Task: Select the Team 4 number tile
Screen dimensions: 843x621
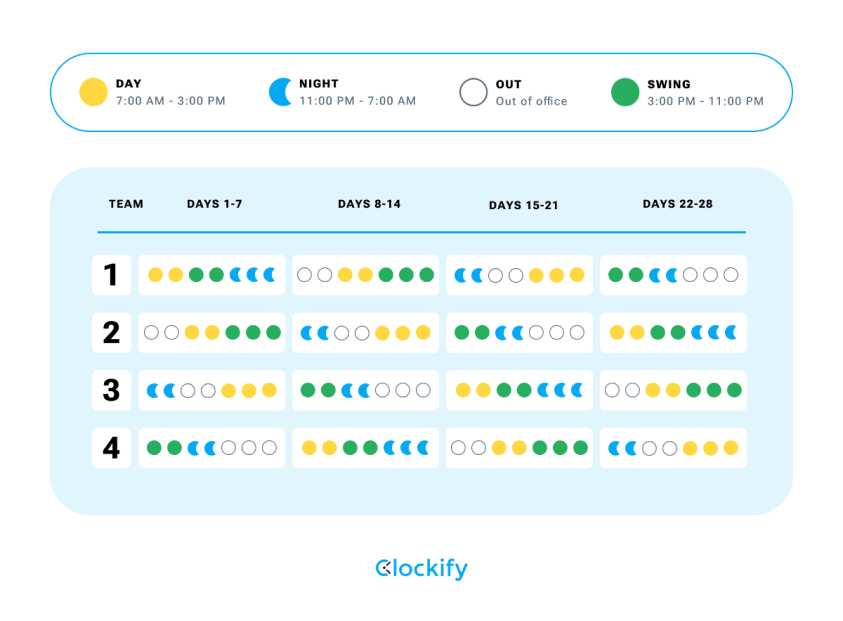Action: pyautogui.click(x=111, y=448)
